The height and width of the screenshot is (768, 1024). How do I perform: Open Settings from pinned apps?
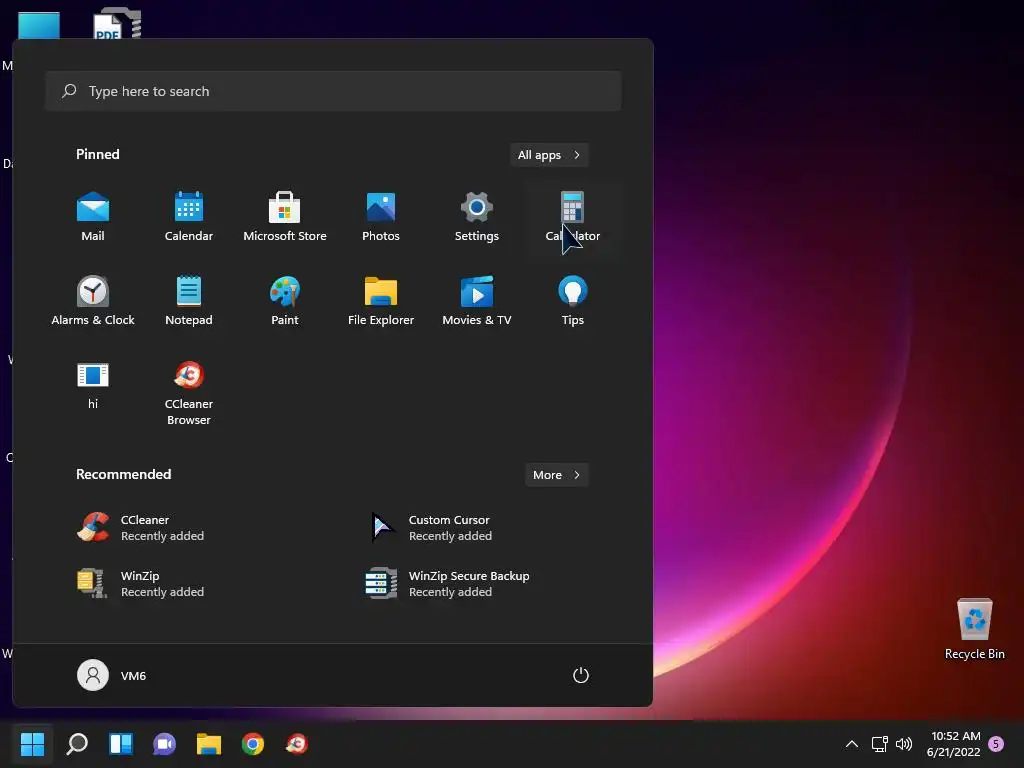(x=477, y=217)
